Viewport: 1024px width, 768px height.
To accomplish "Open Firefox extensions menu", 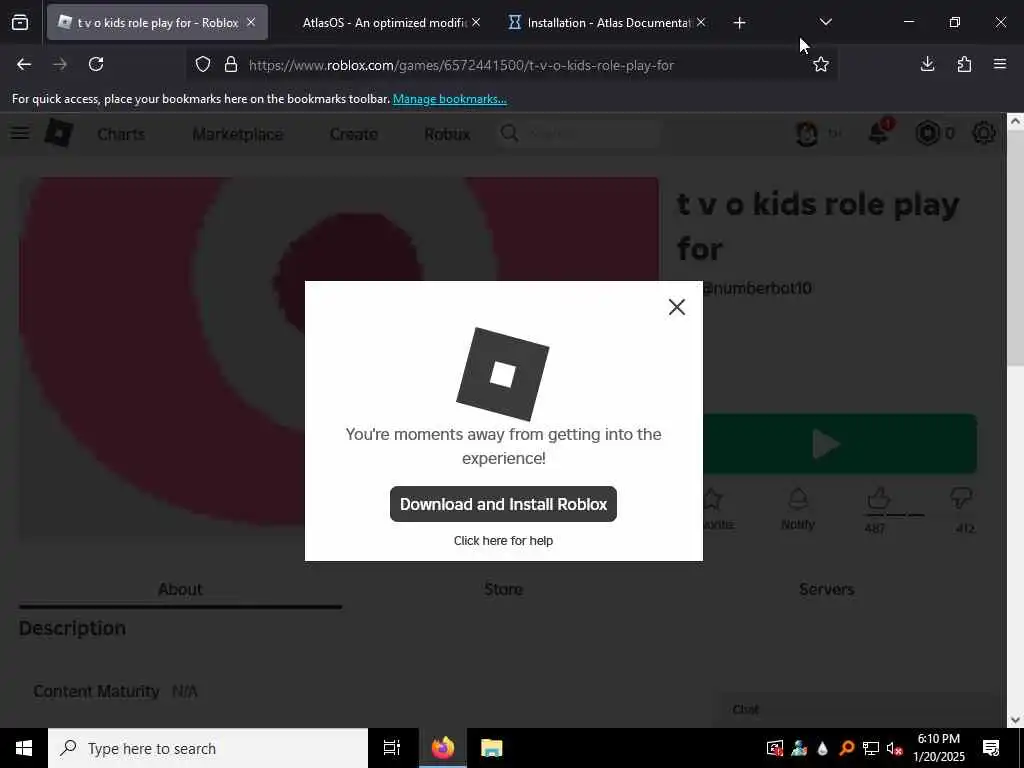I will (x=964, y=64).
